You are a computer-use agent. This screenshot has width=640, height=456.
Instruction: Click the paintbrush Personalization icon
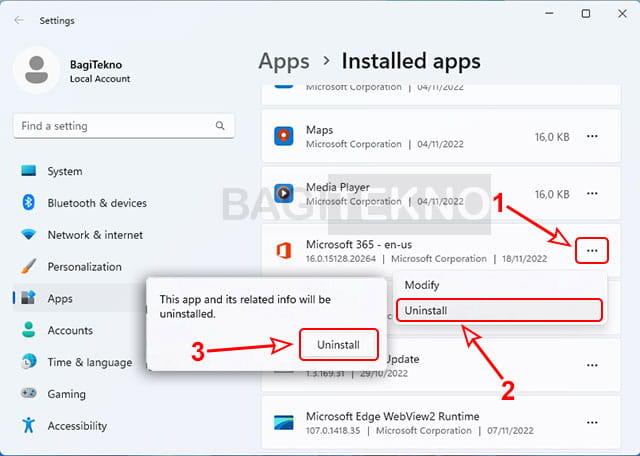[29, 266]
